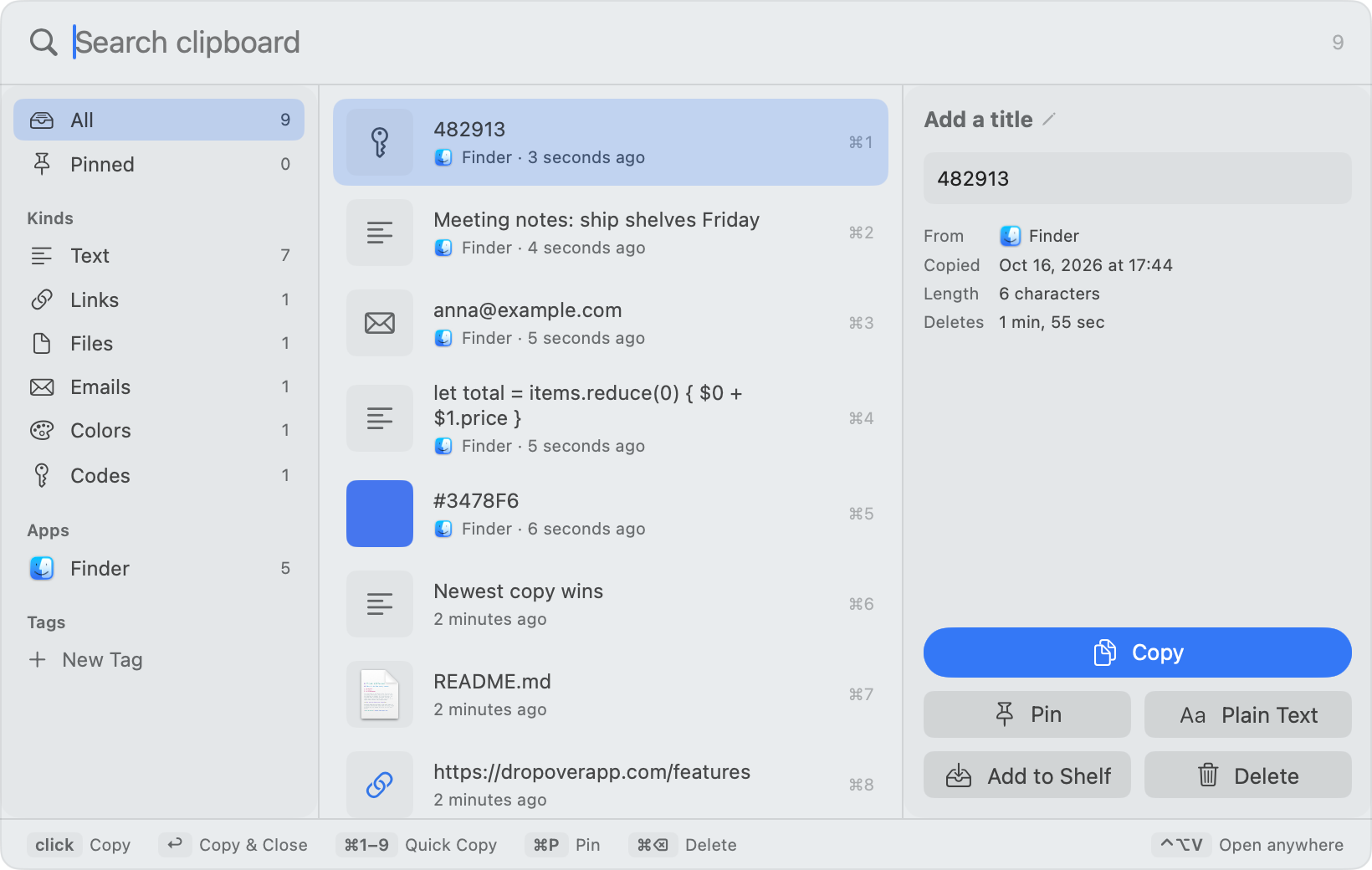Screen dimensions: 1372x870
Task: Delete the selected clip with Delete button
Action: [x=1248, y=775]
